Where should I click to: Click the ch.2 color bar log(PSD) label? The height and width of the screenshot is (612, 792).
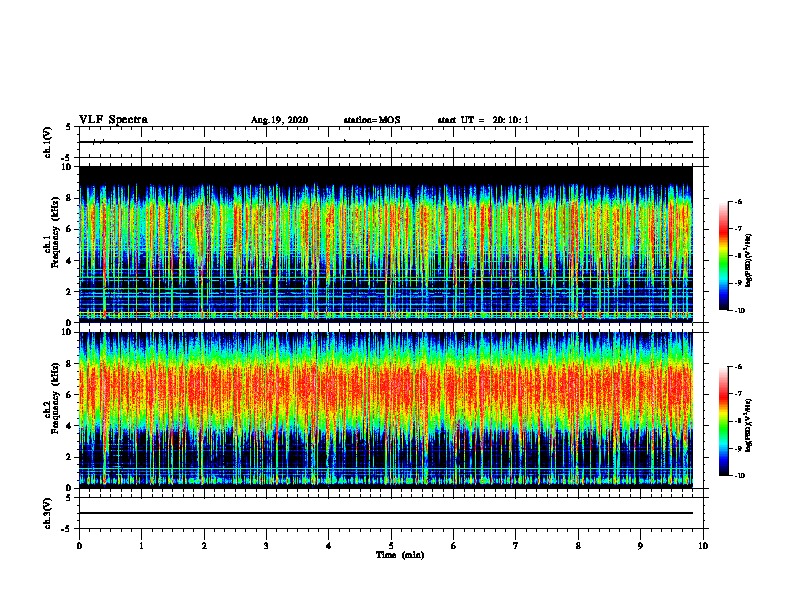(749, 425)
